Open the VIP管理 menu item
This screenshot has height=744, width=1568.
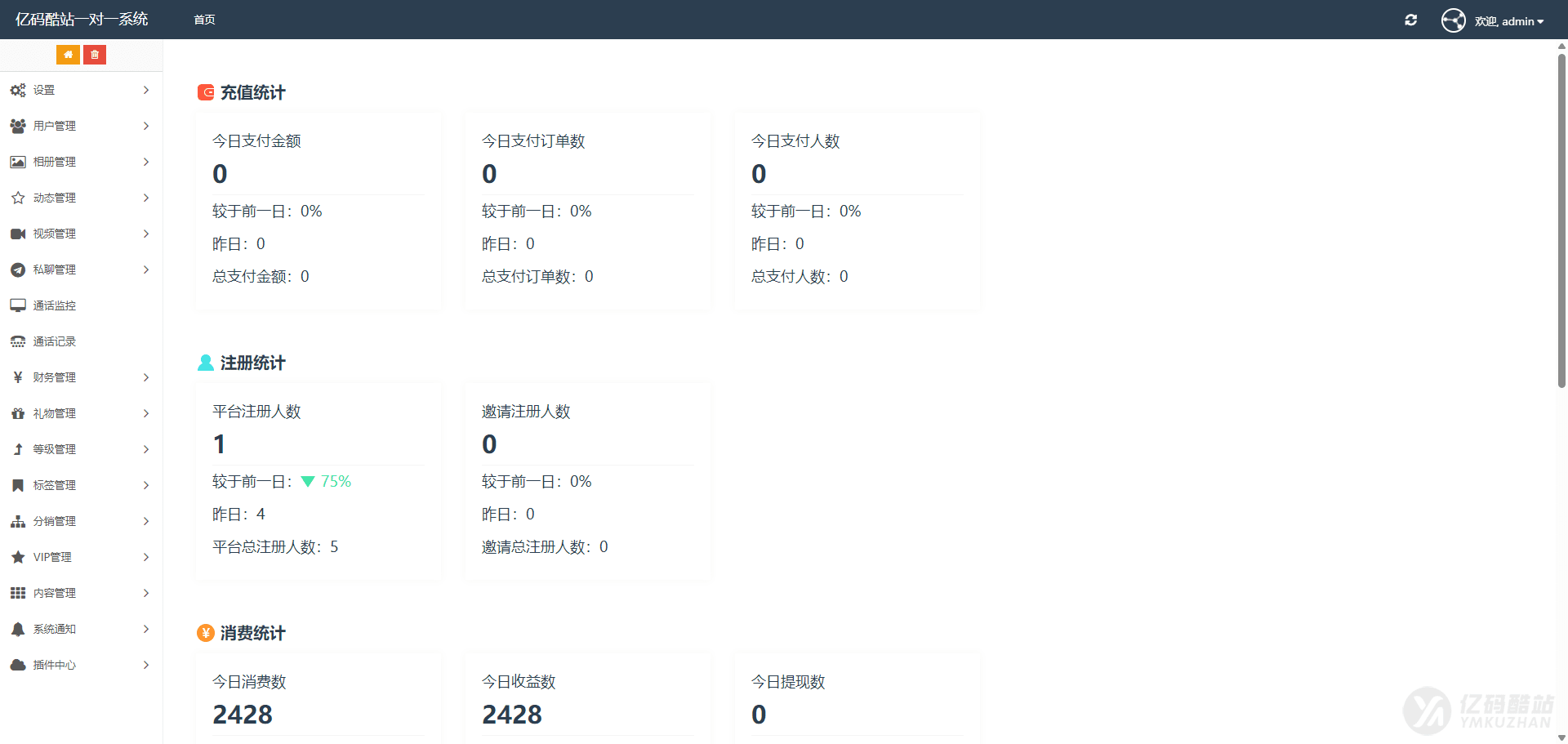[52, 557]
